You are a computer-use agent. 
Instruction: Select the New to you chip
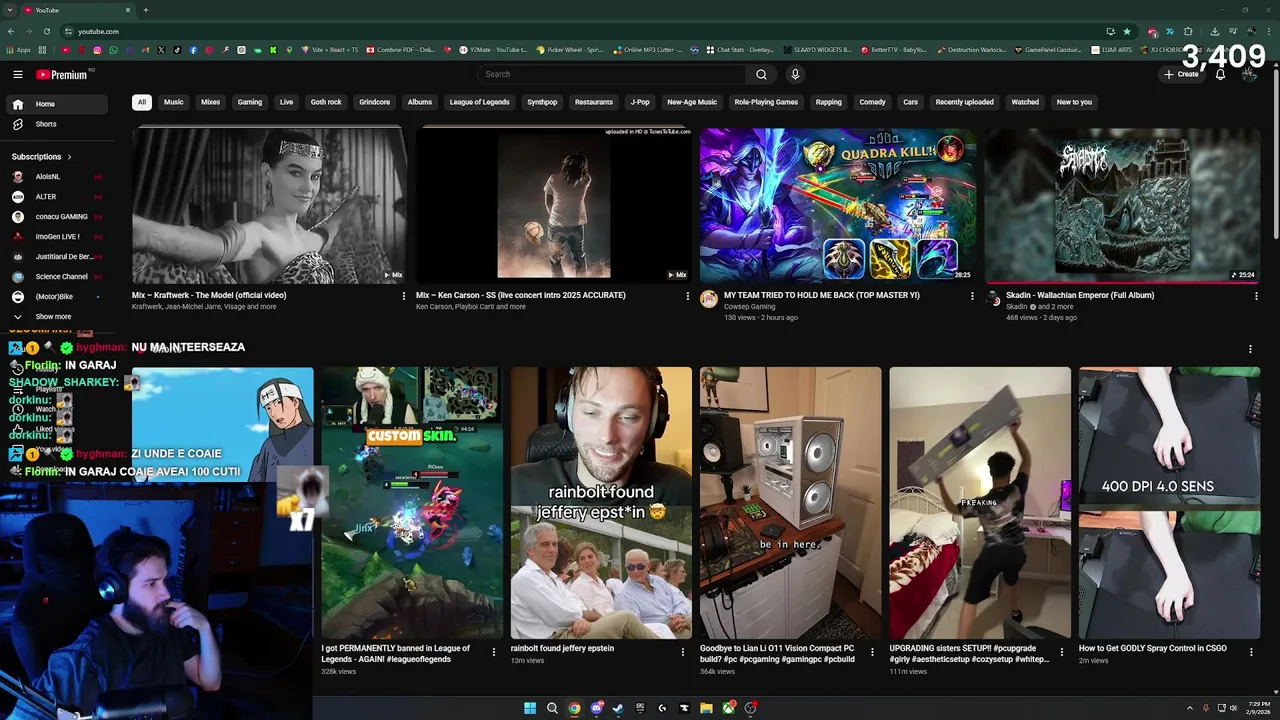tap(1074, 102)
